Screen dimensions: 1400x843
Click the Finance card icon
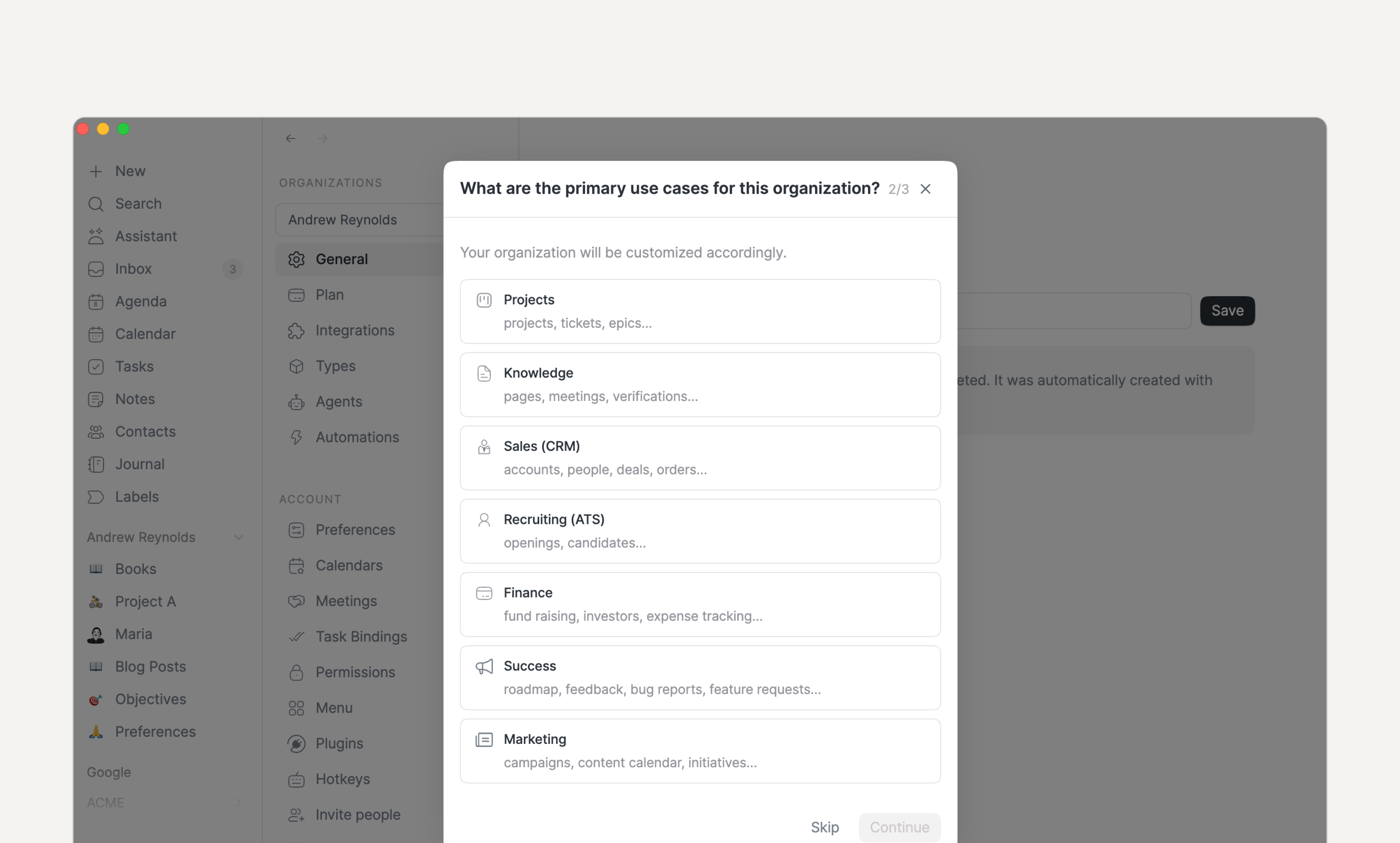click(x=483, y=593)
